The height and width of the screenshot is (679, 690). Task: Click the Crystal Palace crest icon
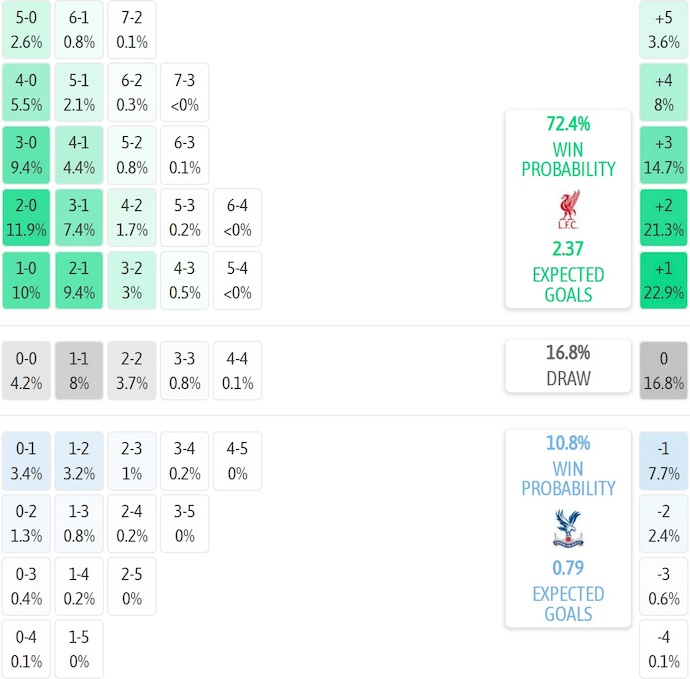[x=568, y=528]
